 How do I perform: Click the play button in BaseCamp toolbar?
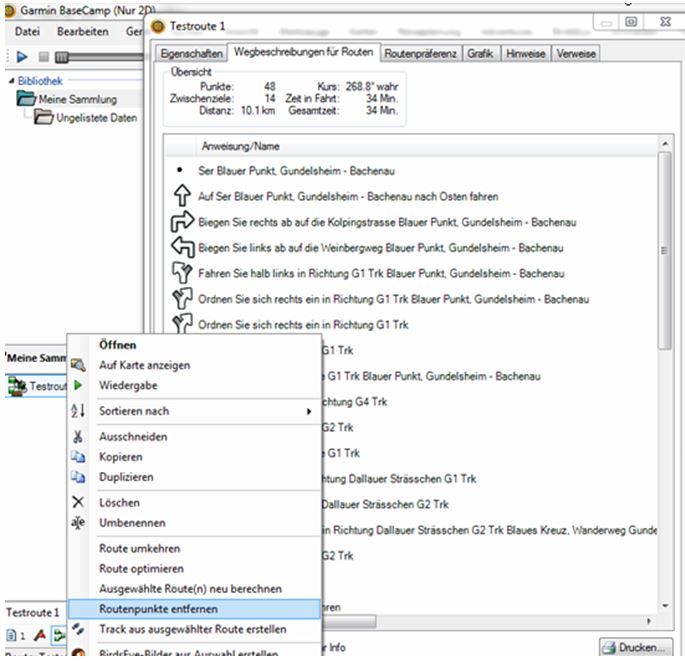click(21, 56)
